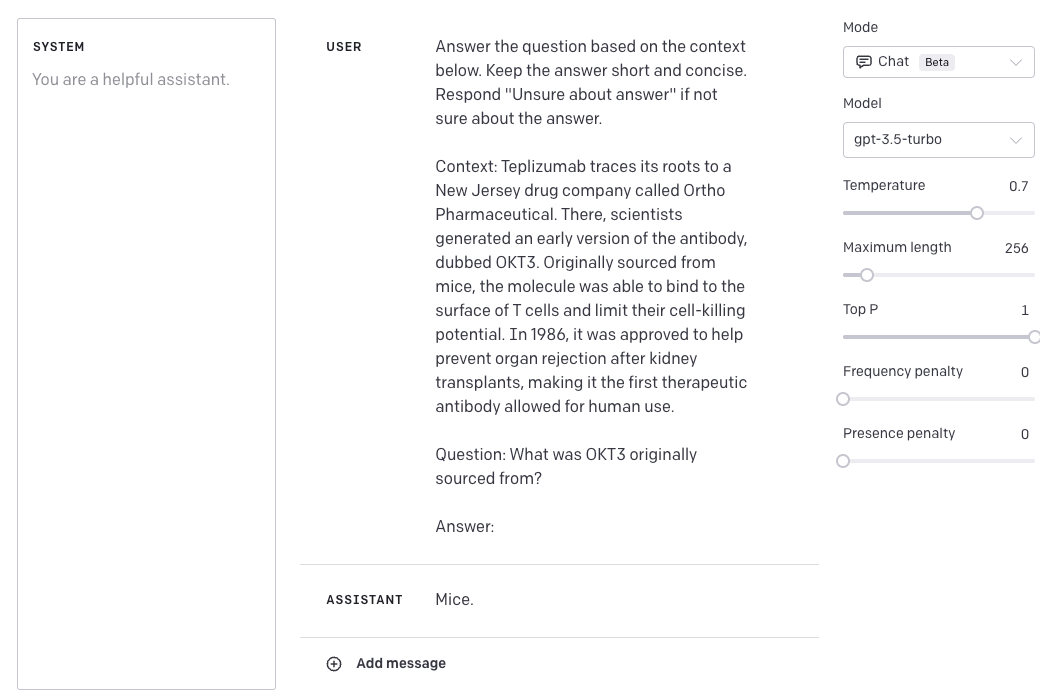Click the Top P value field
This screenshot has height=699, width=1040.
[x=1024, y=310]
